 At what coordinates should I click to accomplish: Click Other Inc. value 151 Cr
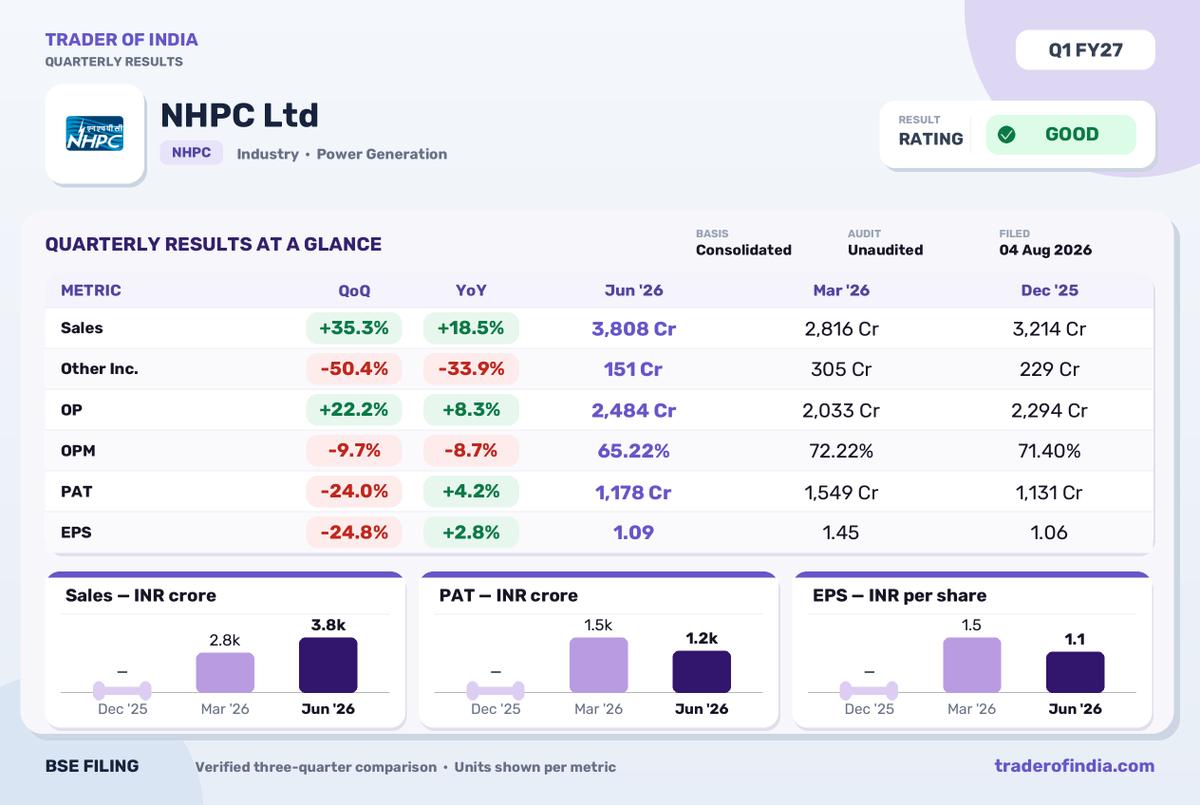click(x=634, y=369)
